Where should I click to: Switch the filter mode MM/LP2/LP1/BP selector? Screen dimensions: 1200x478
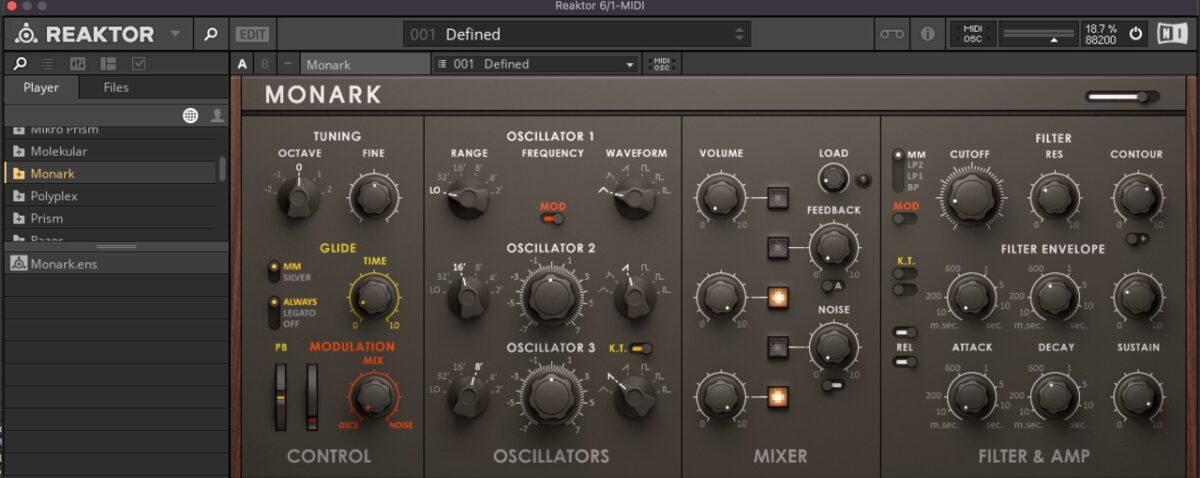(x=899, y=170)
